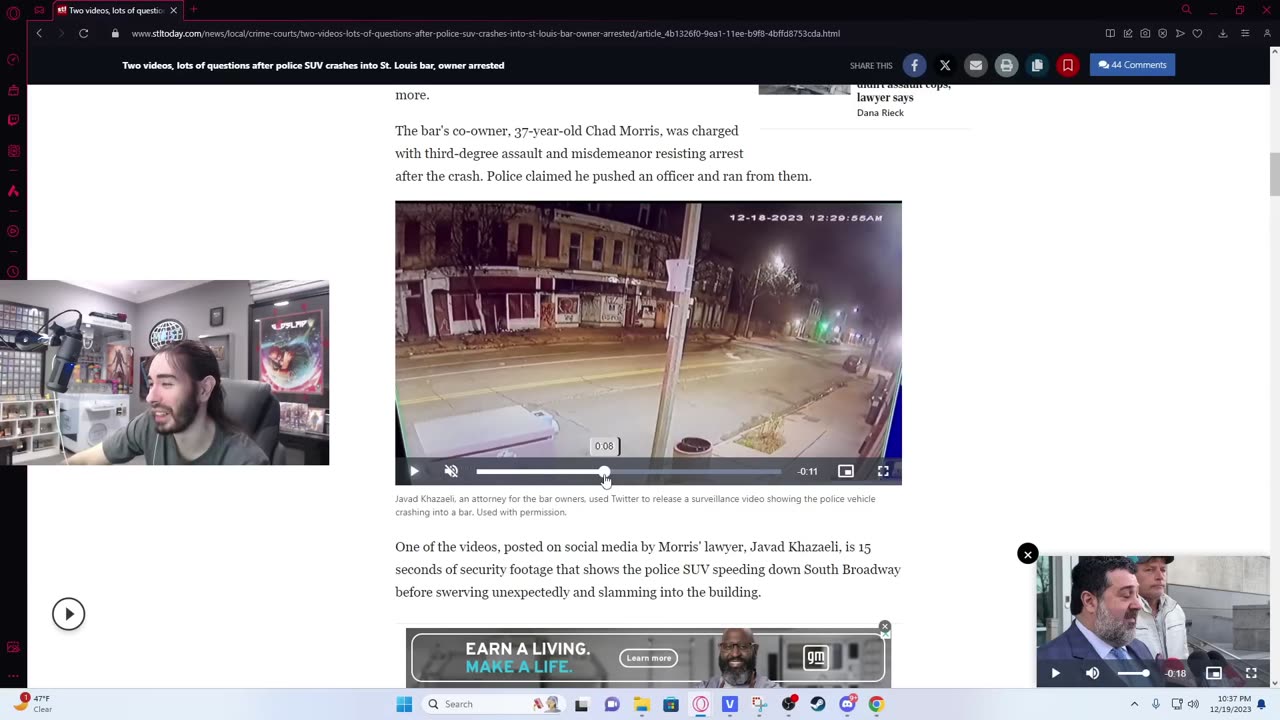1280x720 pixels.
Task: Close the 'Two videos, lots of questions' tab
Action: click(173, 10)
